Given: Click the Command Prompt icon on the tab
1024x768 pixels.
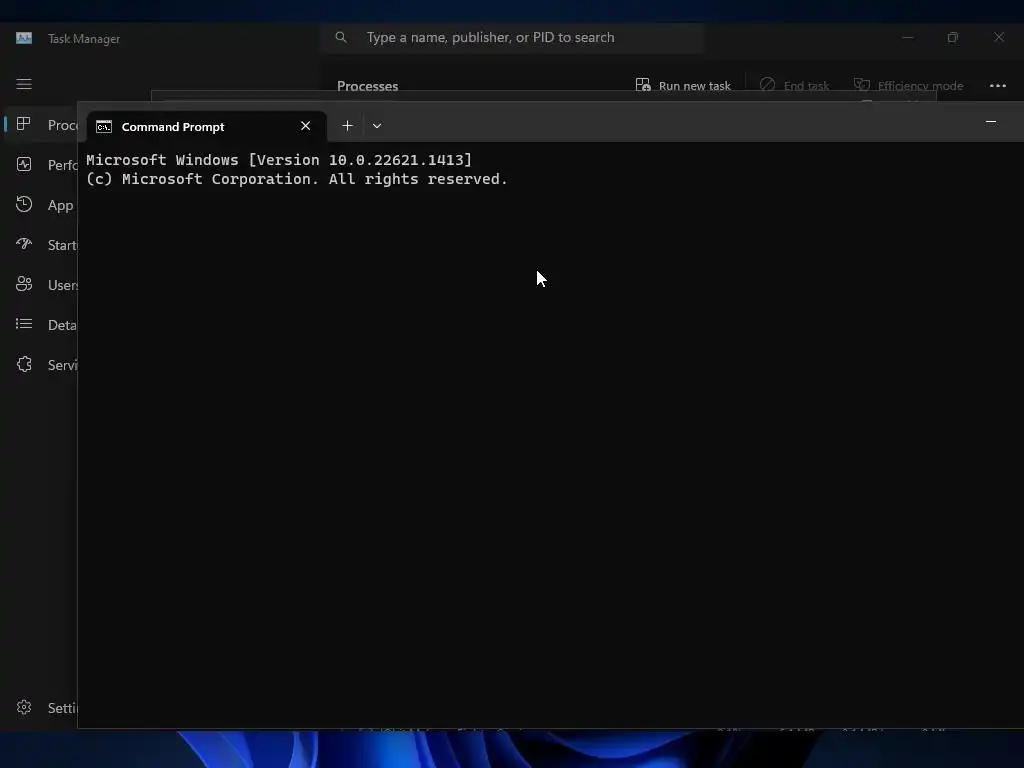Looking at the screenshot, I should point(104,127).
